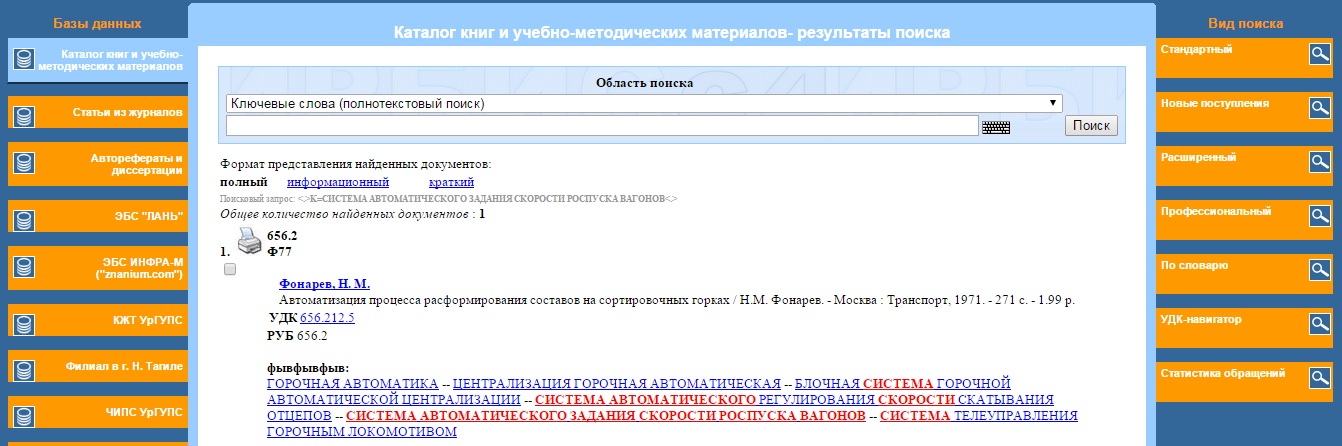Viewport: 1342px width, 446px height.
Task: Click the УДК link 656.212.5
Action: [x=327, y=318]
